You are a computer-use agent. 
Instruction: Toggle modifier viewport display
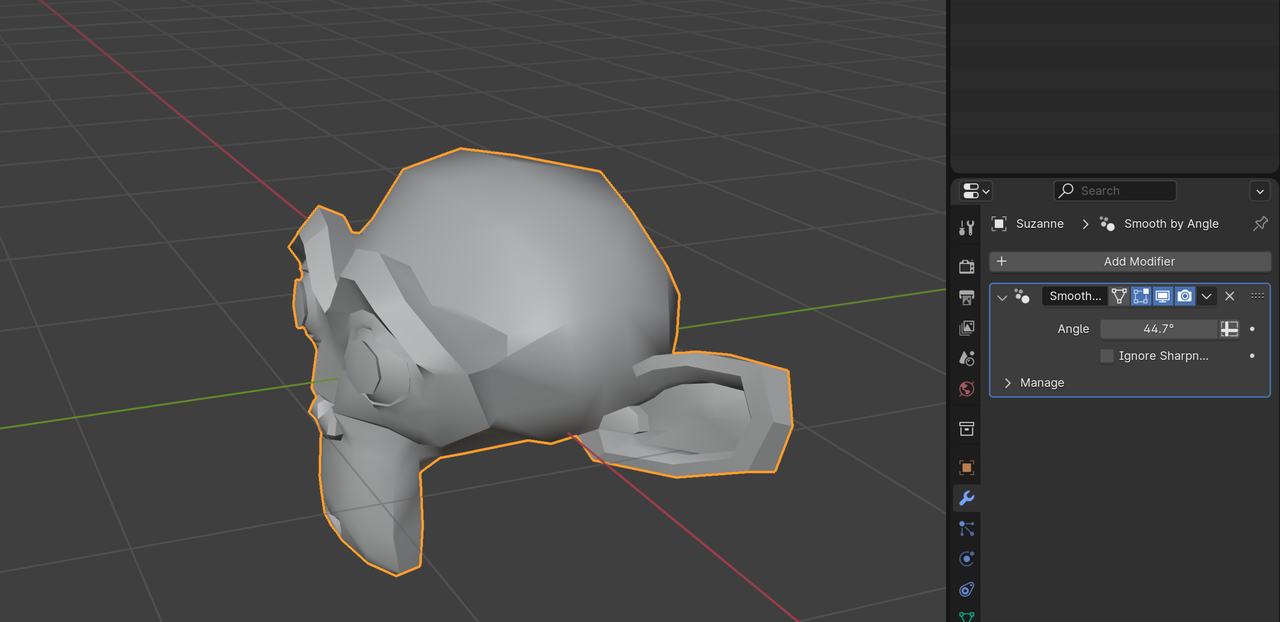1163,296
